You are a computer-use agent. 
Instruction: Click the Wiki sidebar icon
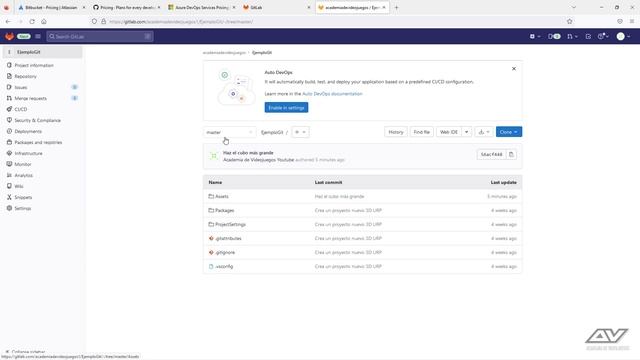pyautogui.click(x=9, y=186)
